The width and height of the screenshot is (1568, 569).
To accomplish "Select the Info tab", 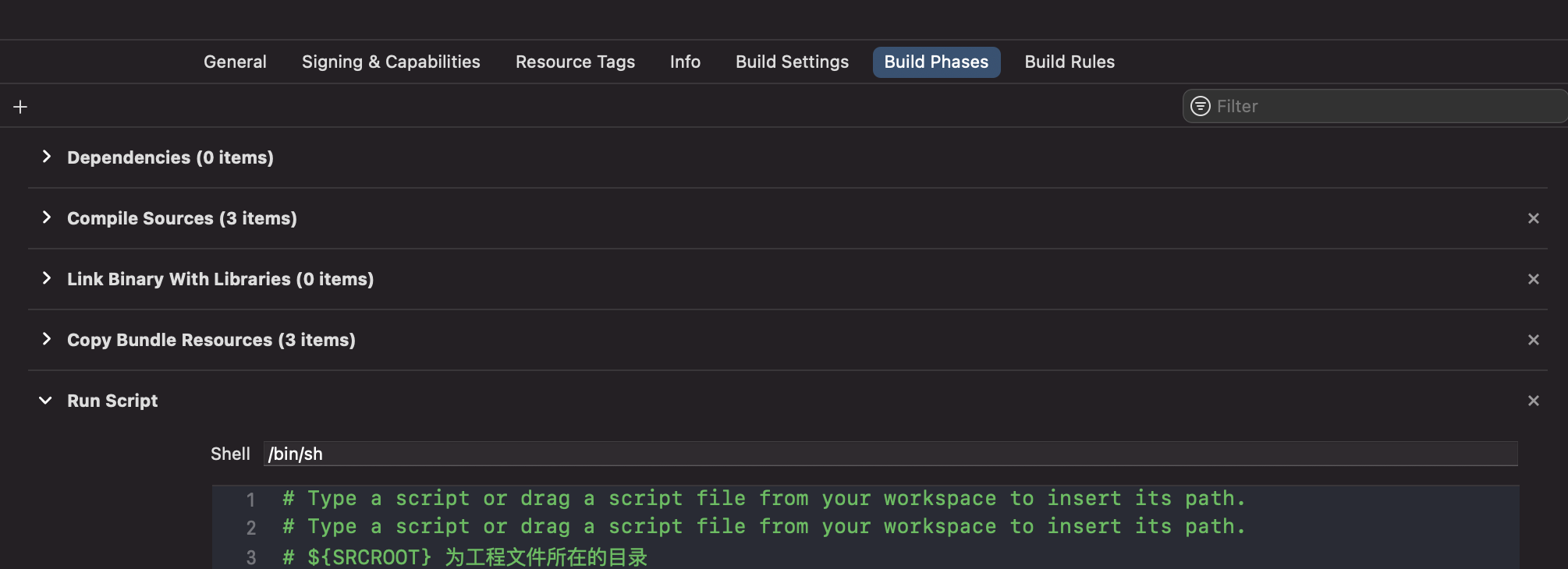I will tap(685, 62).
